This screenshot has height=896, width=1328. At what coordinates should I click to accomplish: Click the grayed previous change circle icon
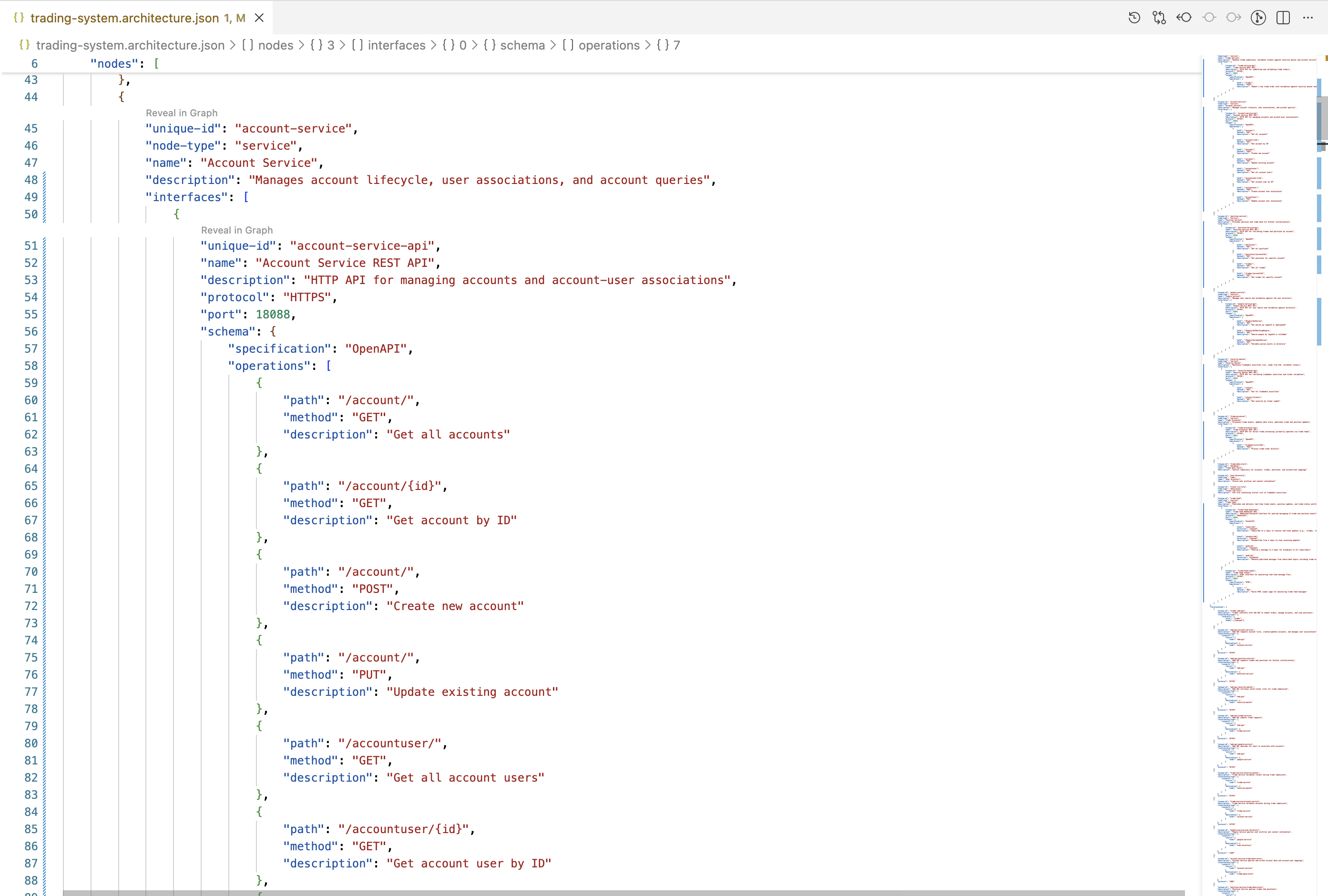[x=1209, y=18]
